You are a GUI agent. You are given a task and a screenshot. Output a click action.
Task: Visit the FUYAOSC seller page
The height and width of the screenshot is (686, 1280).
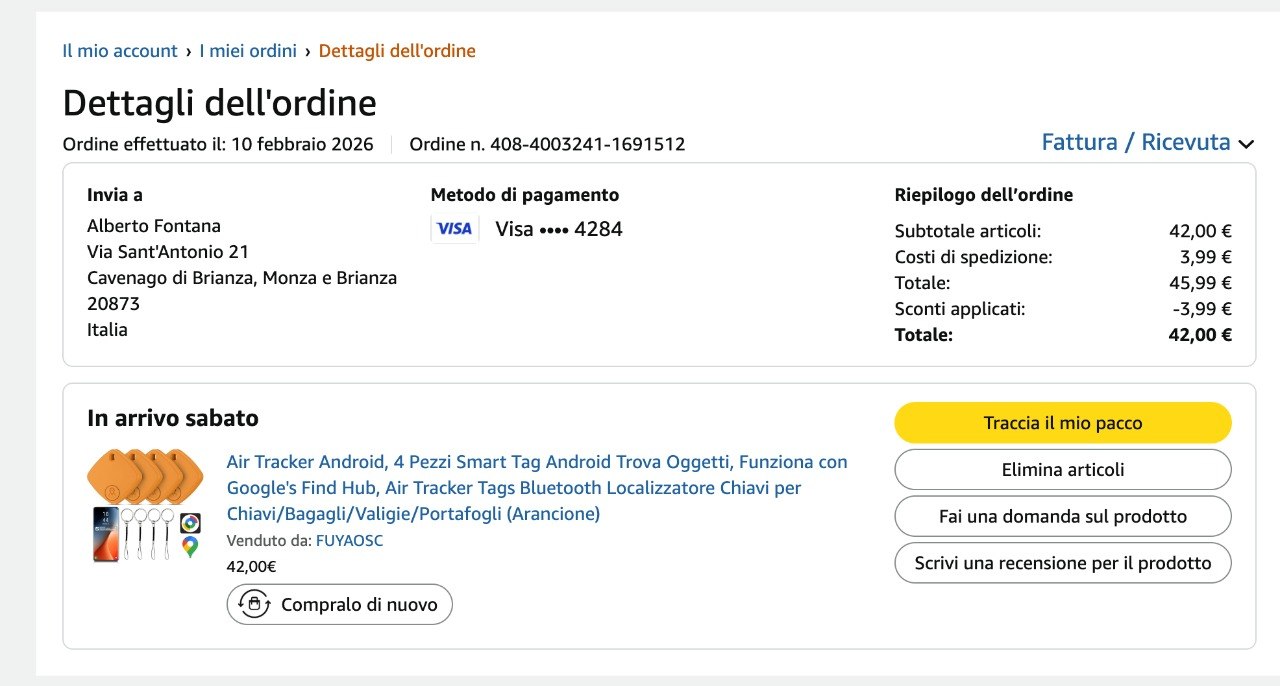(349, 541)
